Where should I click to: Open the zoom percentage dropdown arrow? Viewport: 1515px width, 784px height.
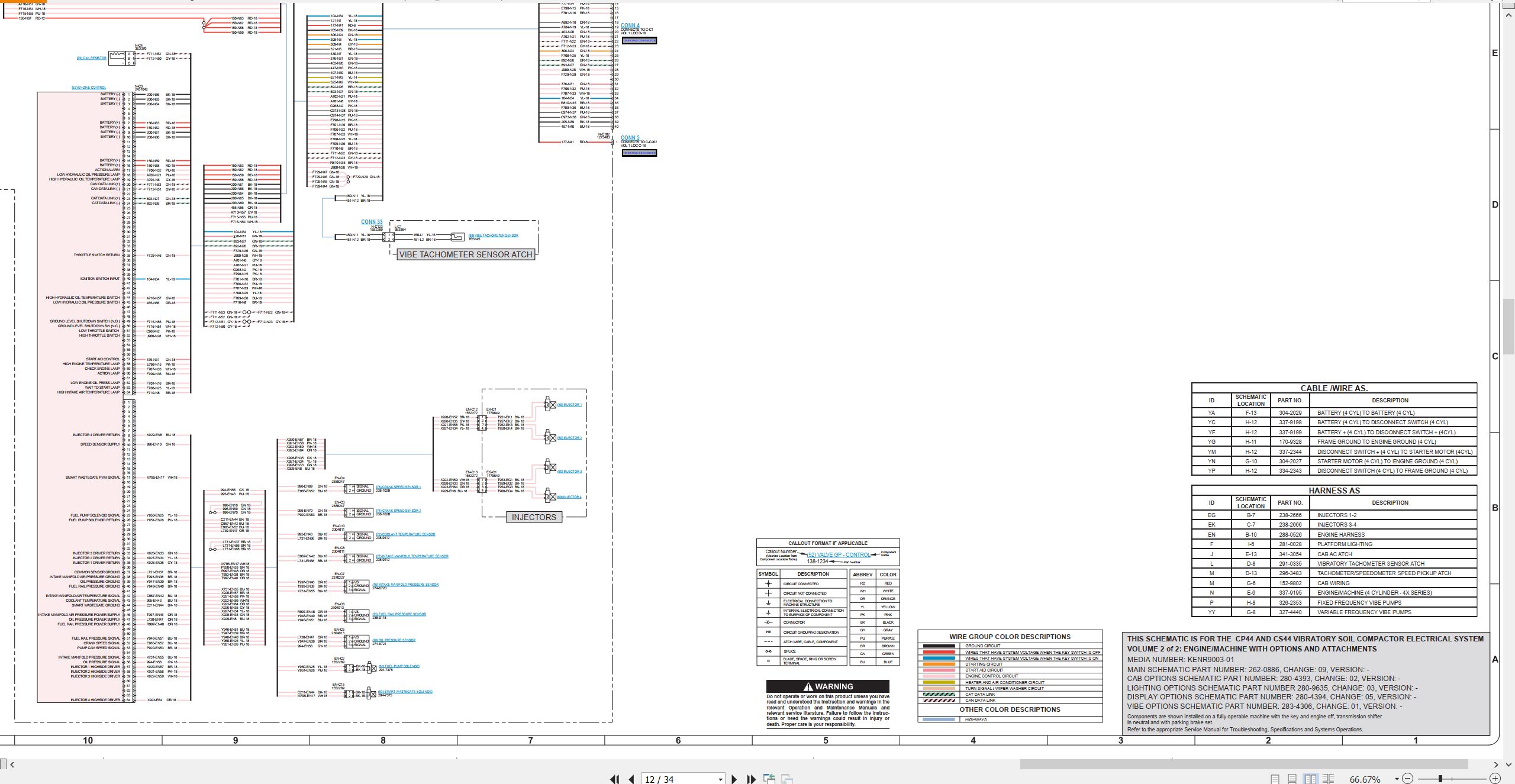(1397, 779)
